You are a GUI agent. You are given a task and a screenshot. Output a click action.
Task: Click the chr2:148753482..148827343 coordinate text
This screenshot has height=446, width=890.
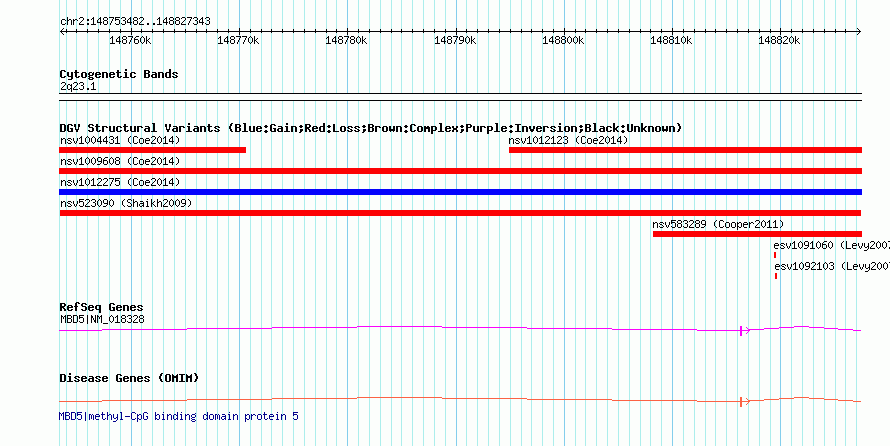pyautogui.click(x=136, y=22)
